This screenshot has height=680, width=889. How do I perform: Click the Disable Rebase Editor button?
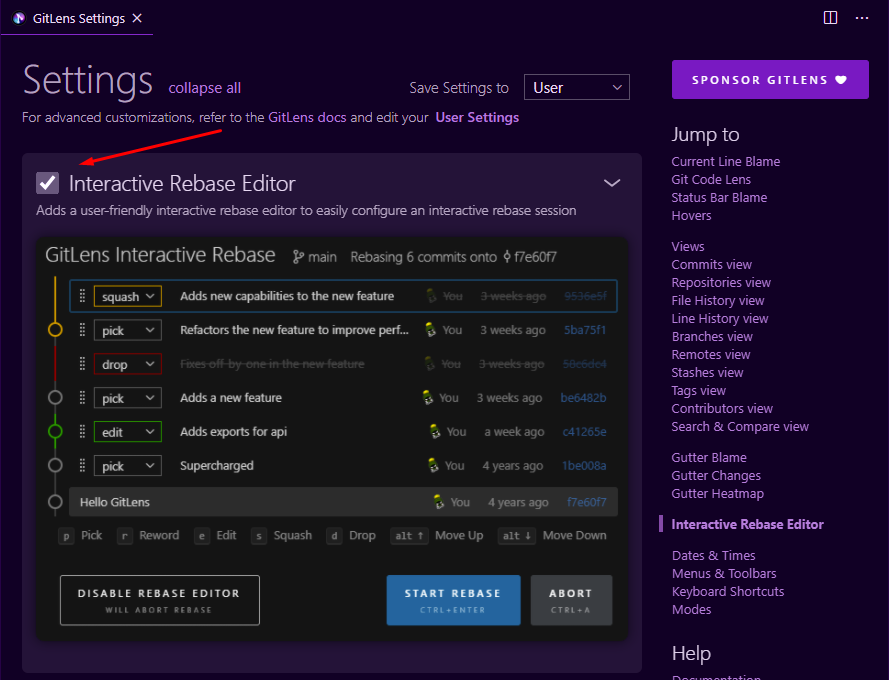click(159, 600)
